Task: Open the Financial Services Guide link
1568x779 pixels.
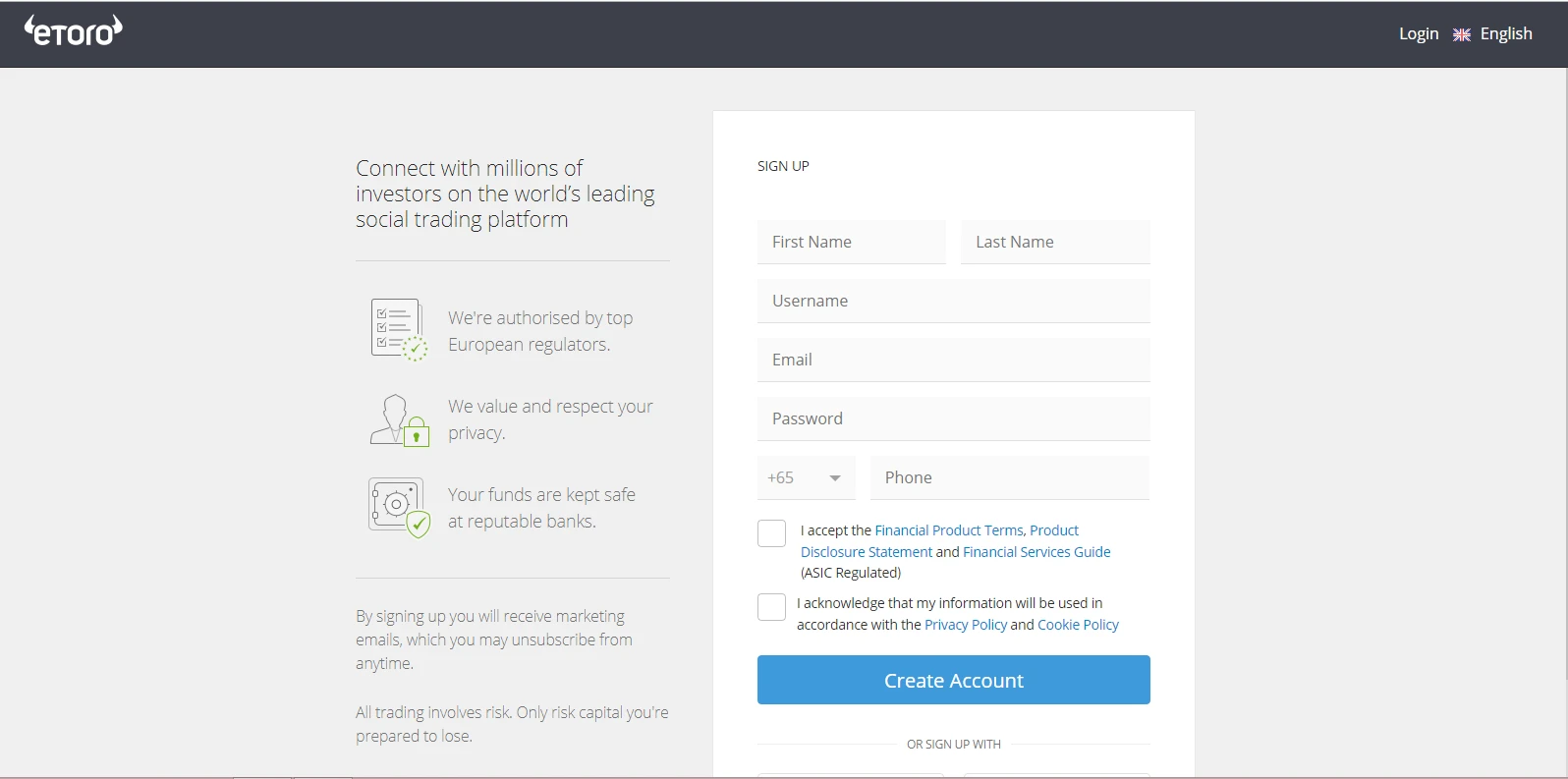Action: point(1036,552)
